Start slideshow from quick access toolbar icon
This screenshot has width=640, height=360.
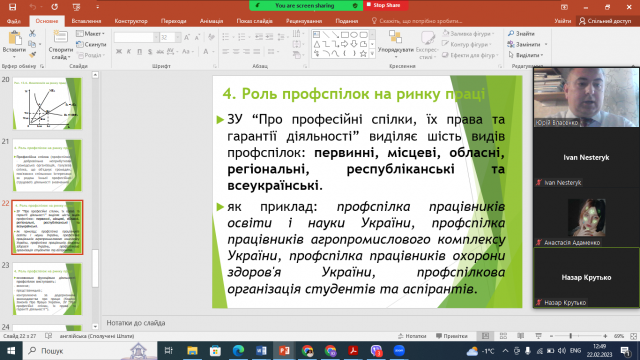(76, 7)
